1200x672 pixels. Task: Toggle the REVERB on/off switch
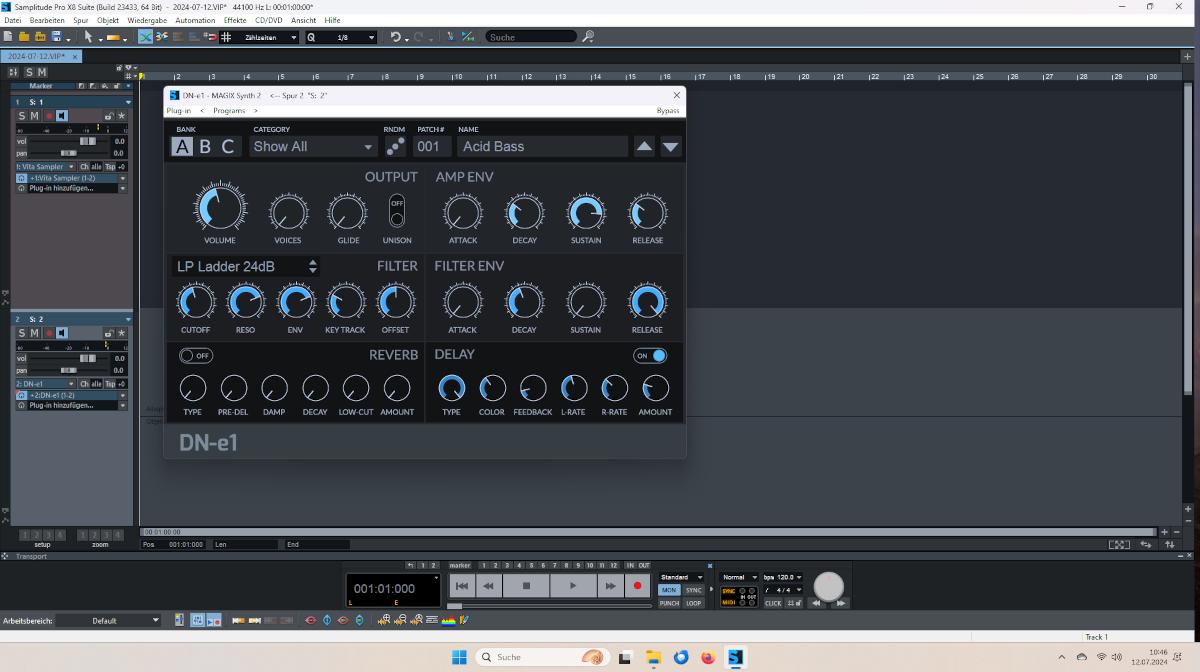point(196,355)
